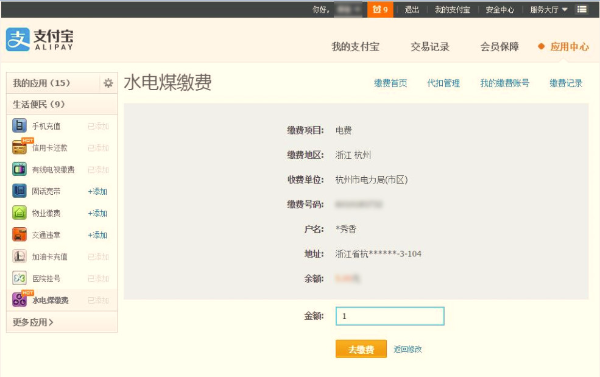This screenshot has height=377, width=600.
Task: Open 缴费记录 link
Action: [x=566, y=83]
